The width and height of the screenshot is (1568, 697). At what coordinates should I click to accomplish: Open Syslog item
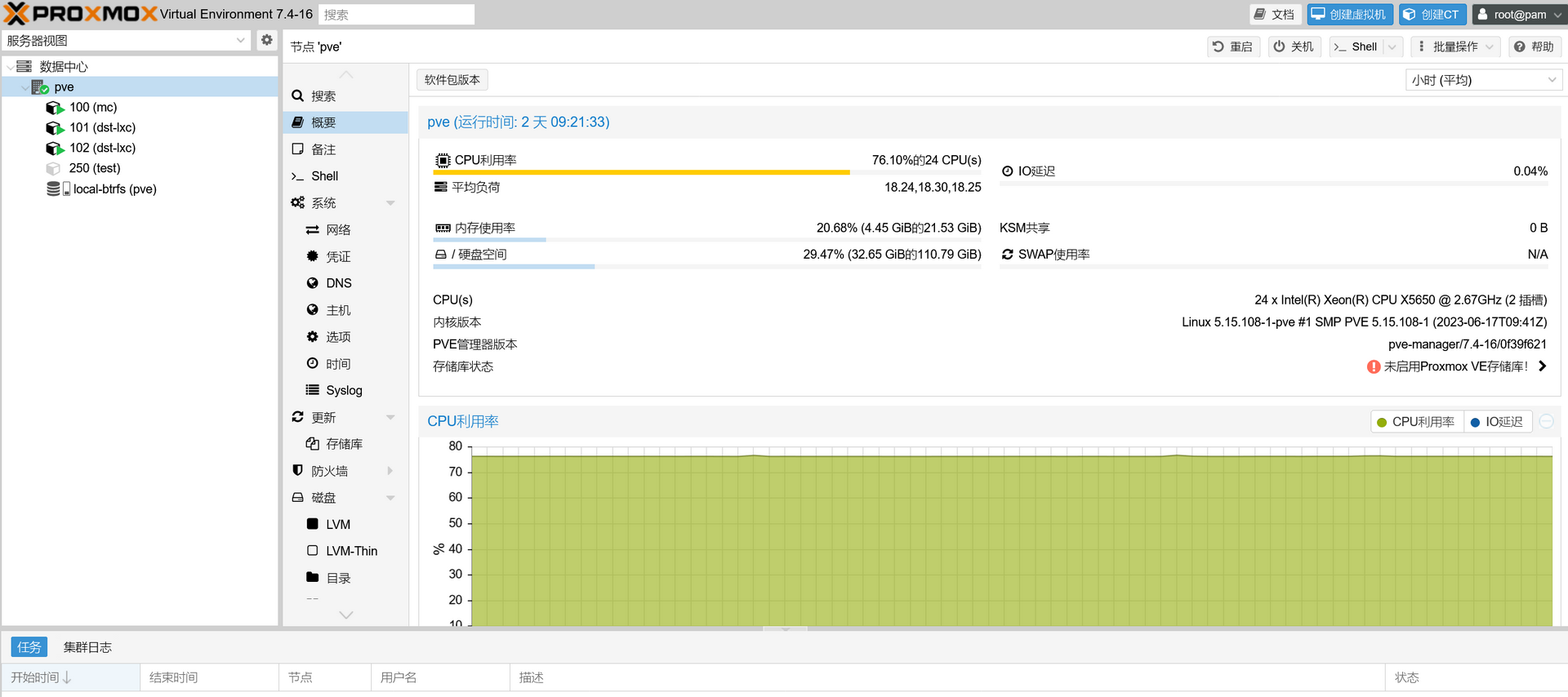pos(344,390)
